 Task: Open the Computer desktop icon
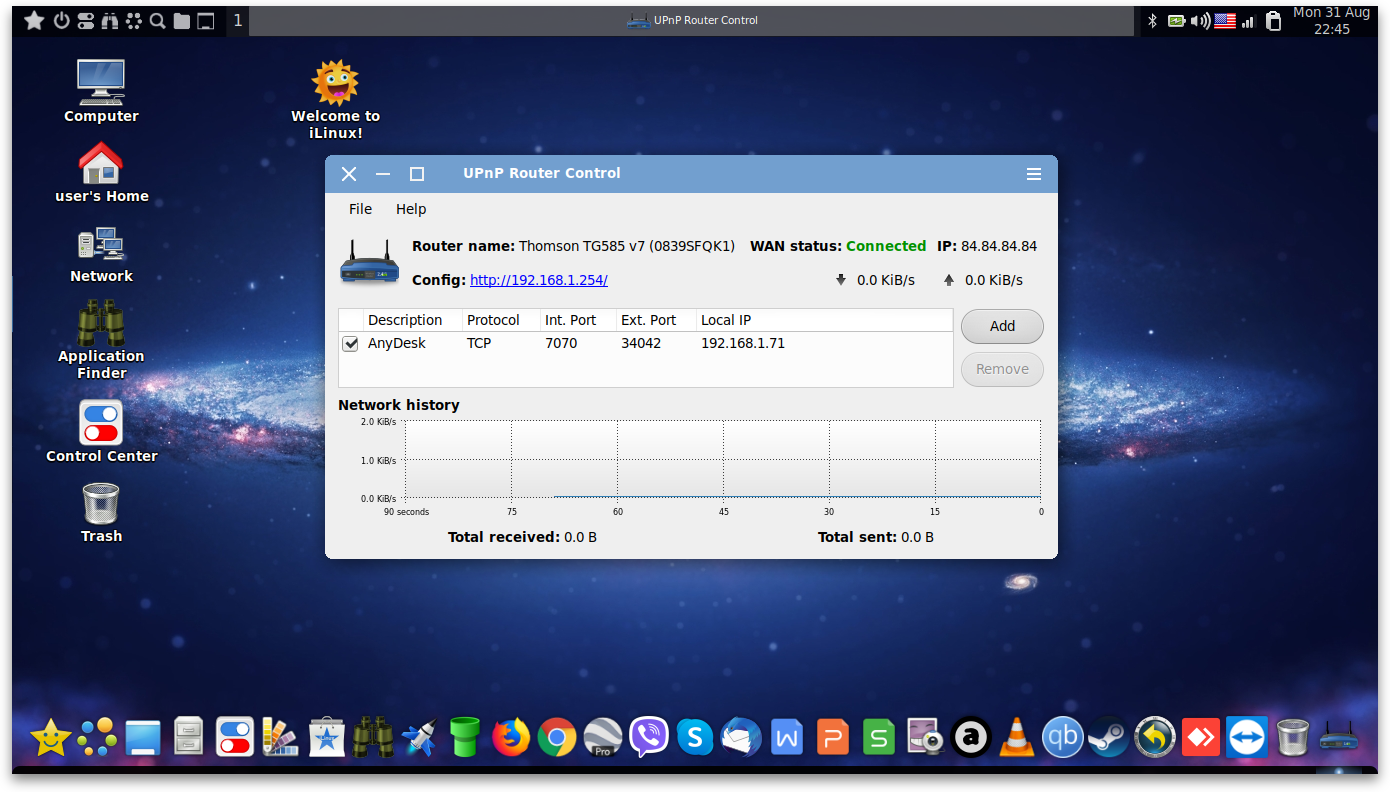click(x=101, y=91)
